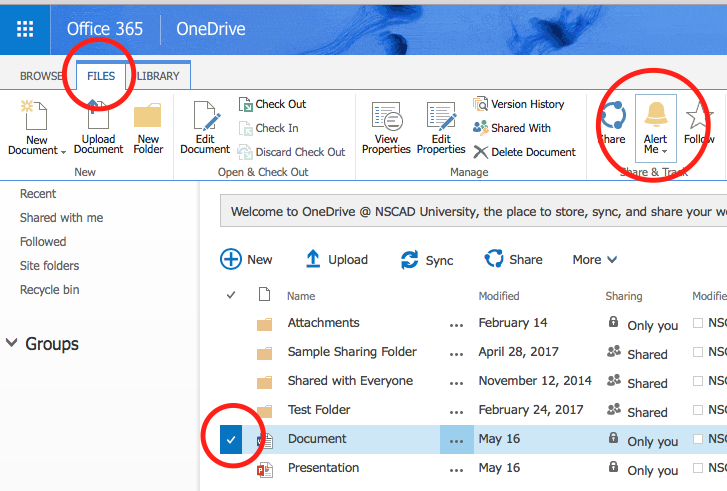Click the New Folder ribbon icon

point(147,115)
